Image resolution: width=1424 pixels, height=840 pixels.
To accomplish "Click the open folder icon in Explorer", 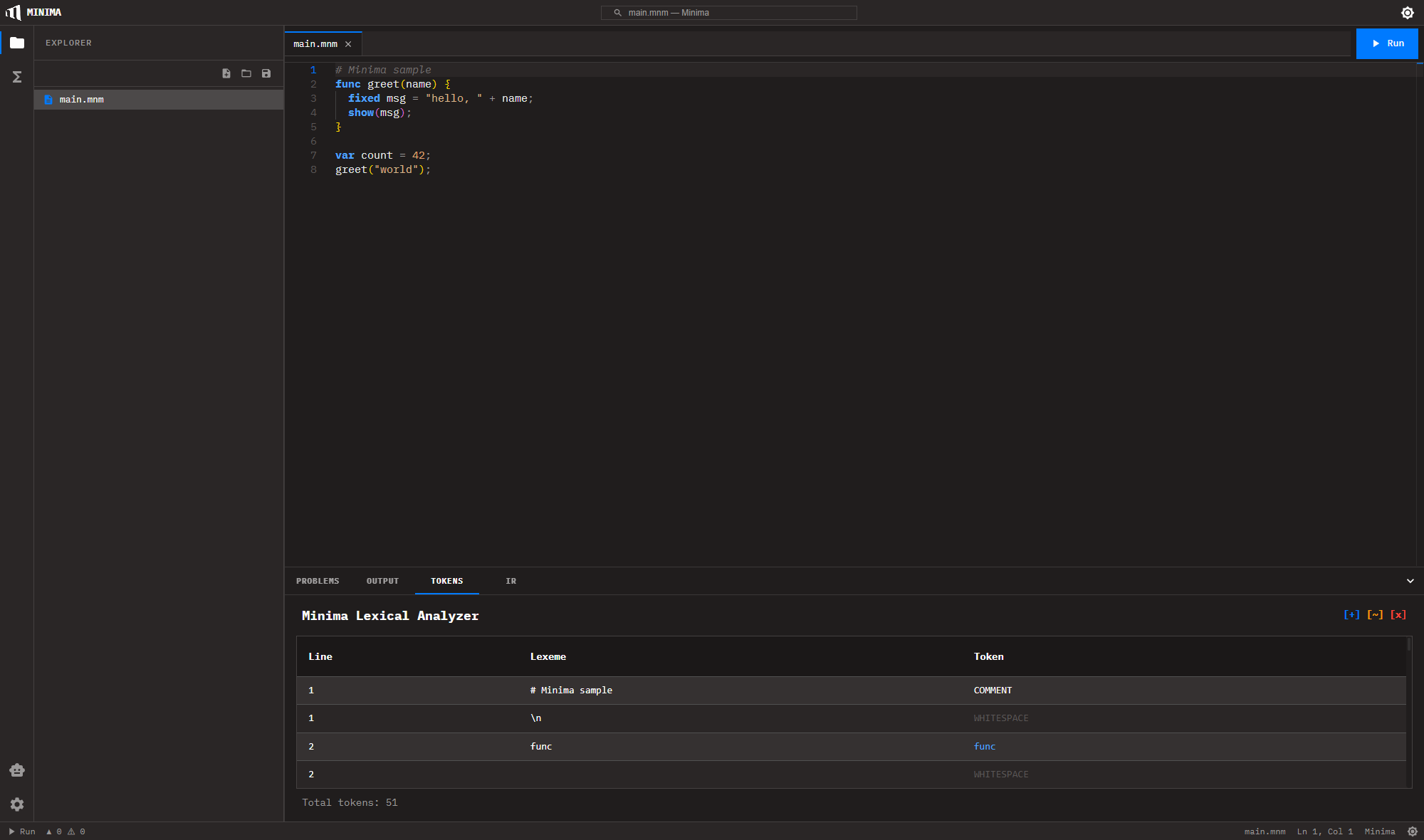I will (246, 73).
